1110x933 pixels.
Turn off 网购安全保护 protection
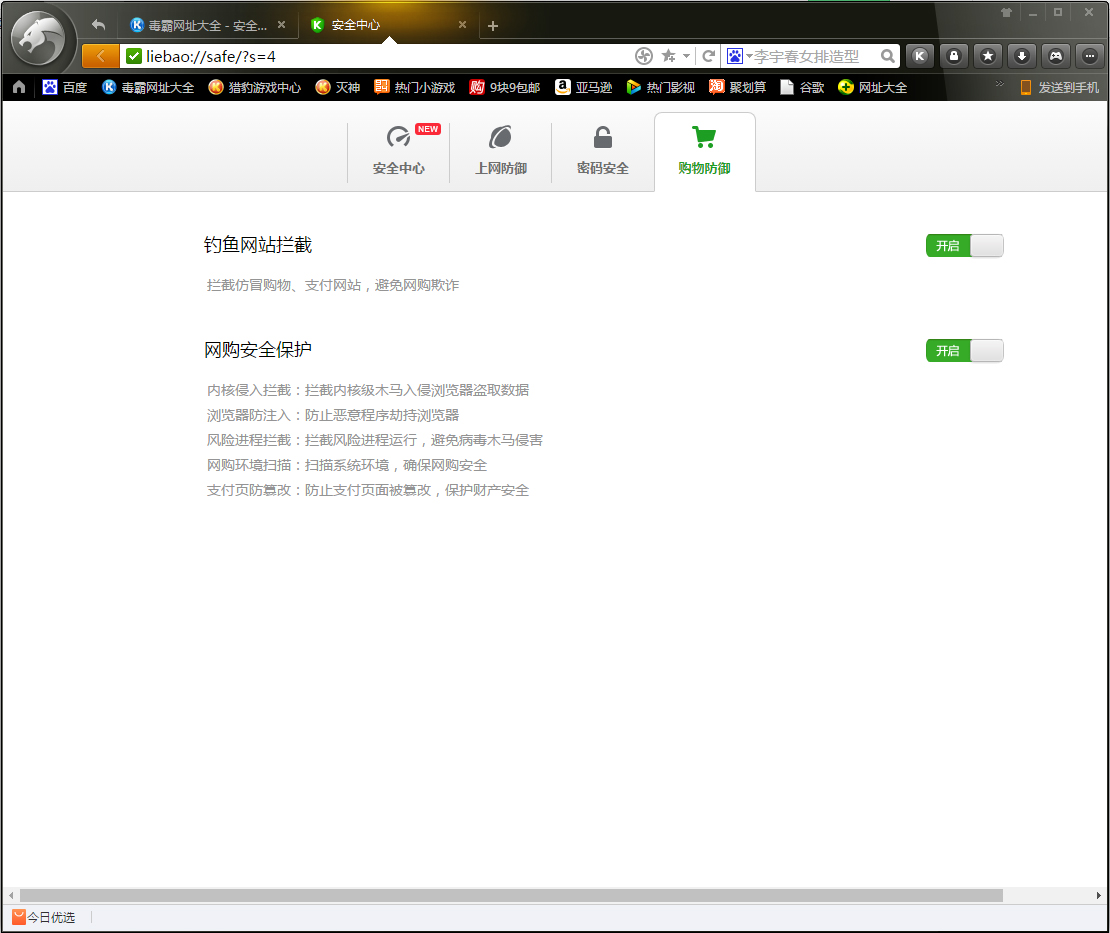963,350
